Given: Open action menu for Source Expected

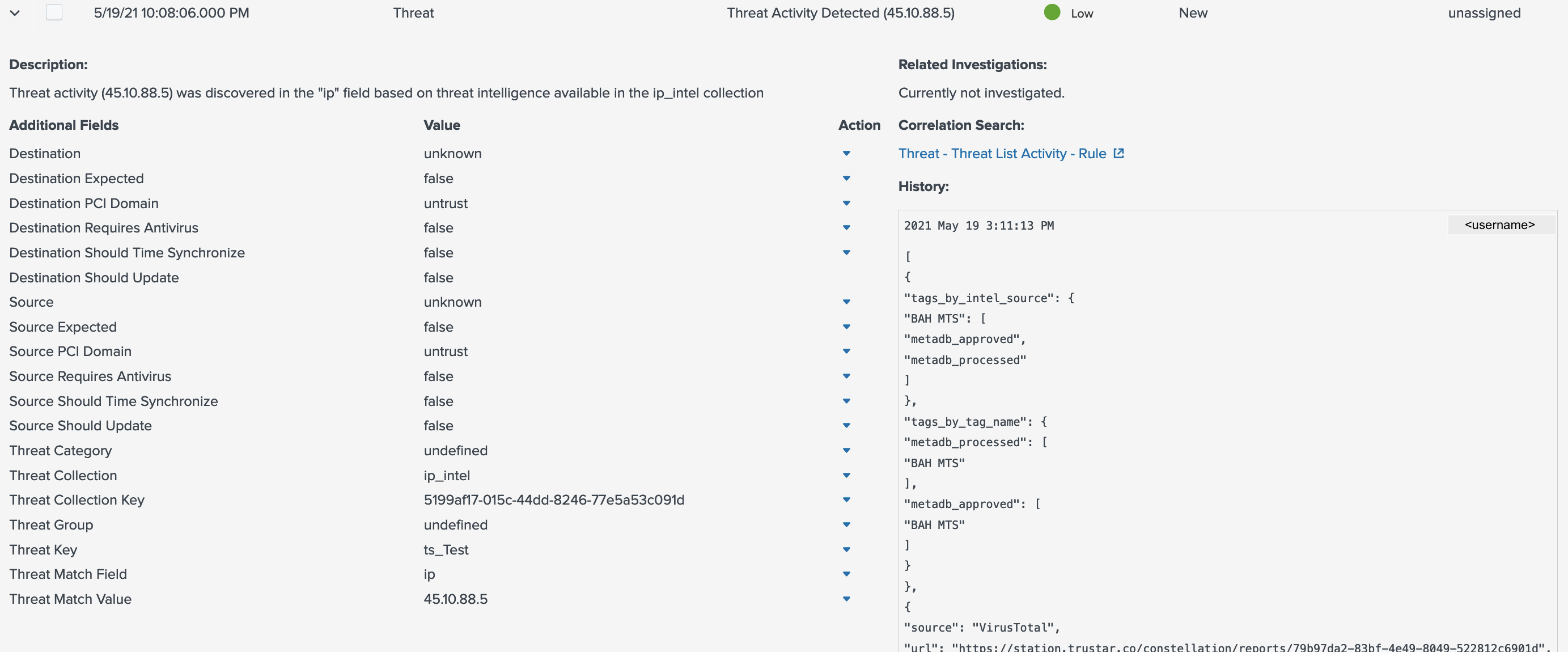Looking at the screenshot, I should click(x=846, y=327).
